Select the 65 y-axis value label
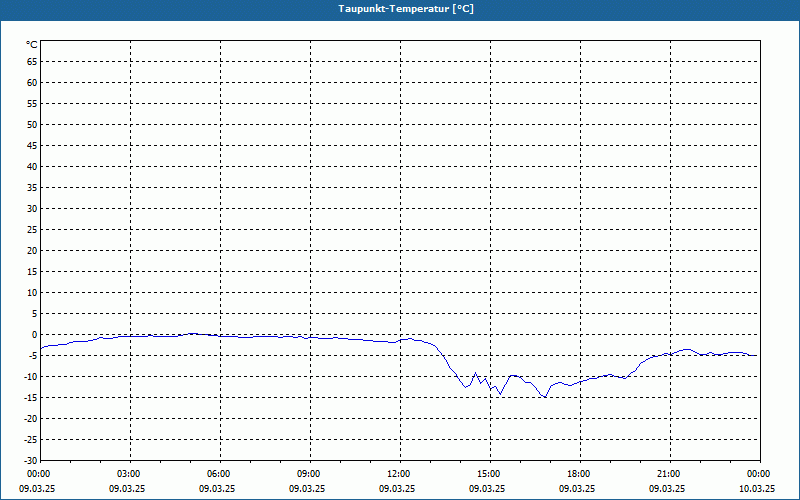This screenshot has height=500, width=800. [32, 62]
